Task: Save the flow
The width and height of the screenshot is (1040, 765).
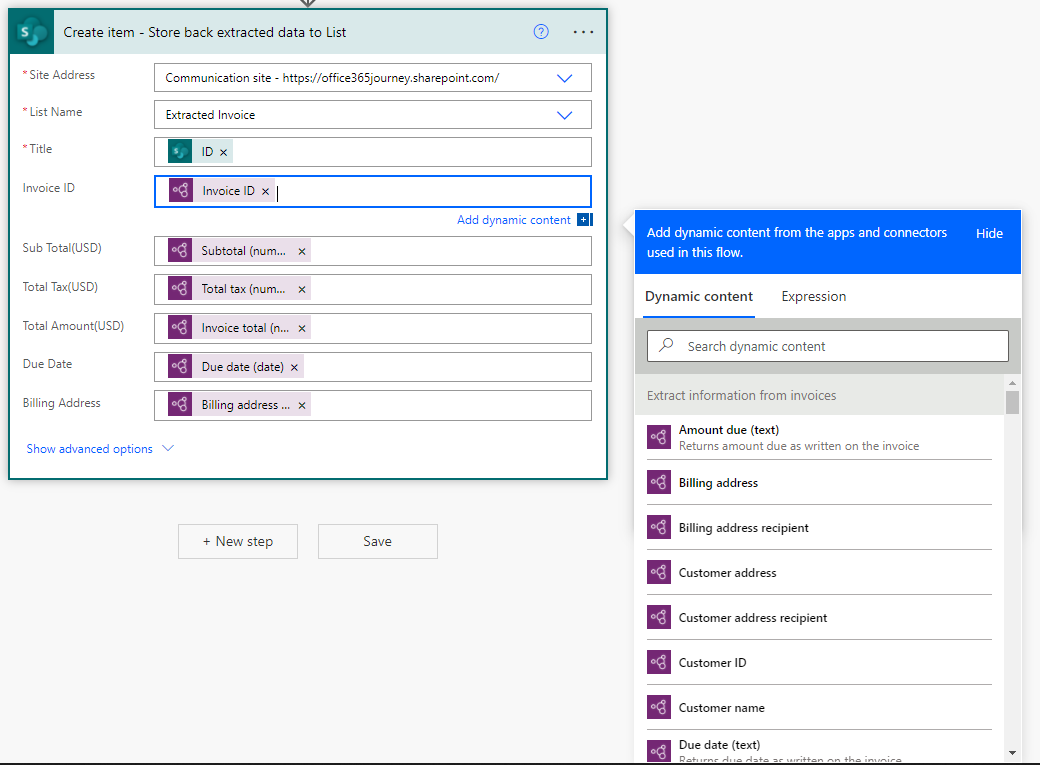Action: (377, 541)
